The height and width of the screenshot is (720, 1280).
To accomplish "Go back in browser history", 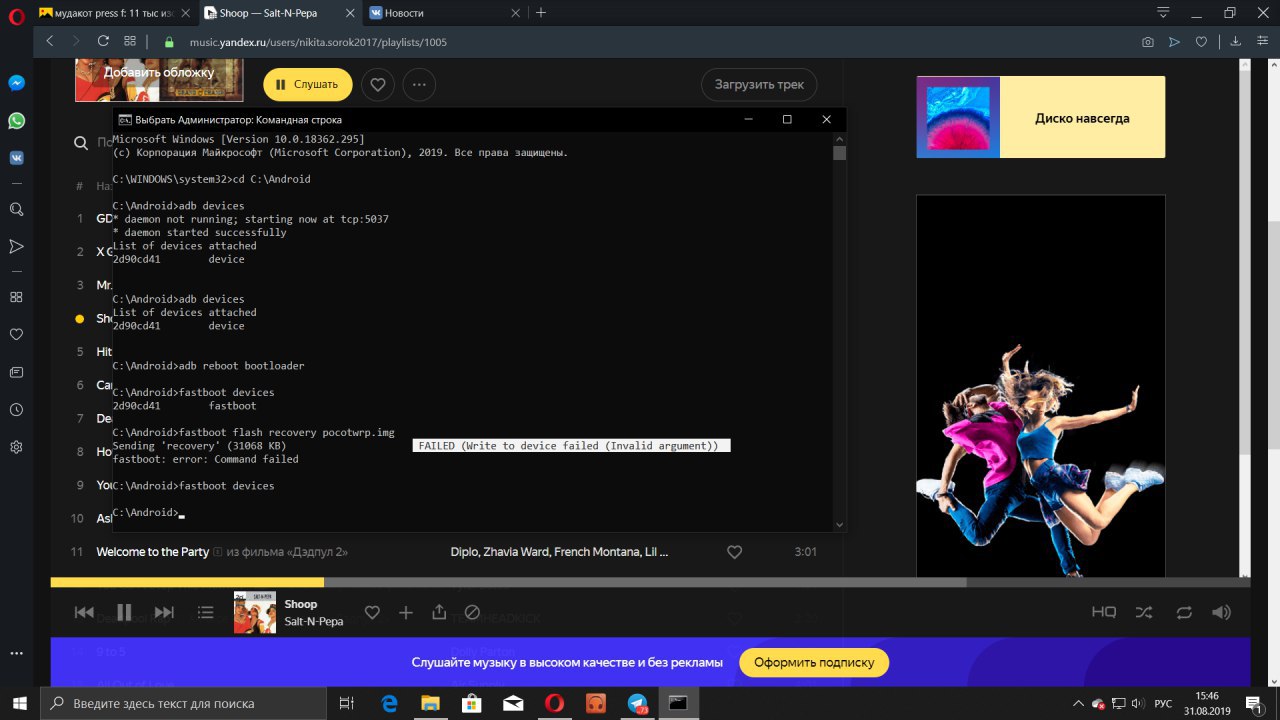I will coord(50,42).
